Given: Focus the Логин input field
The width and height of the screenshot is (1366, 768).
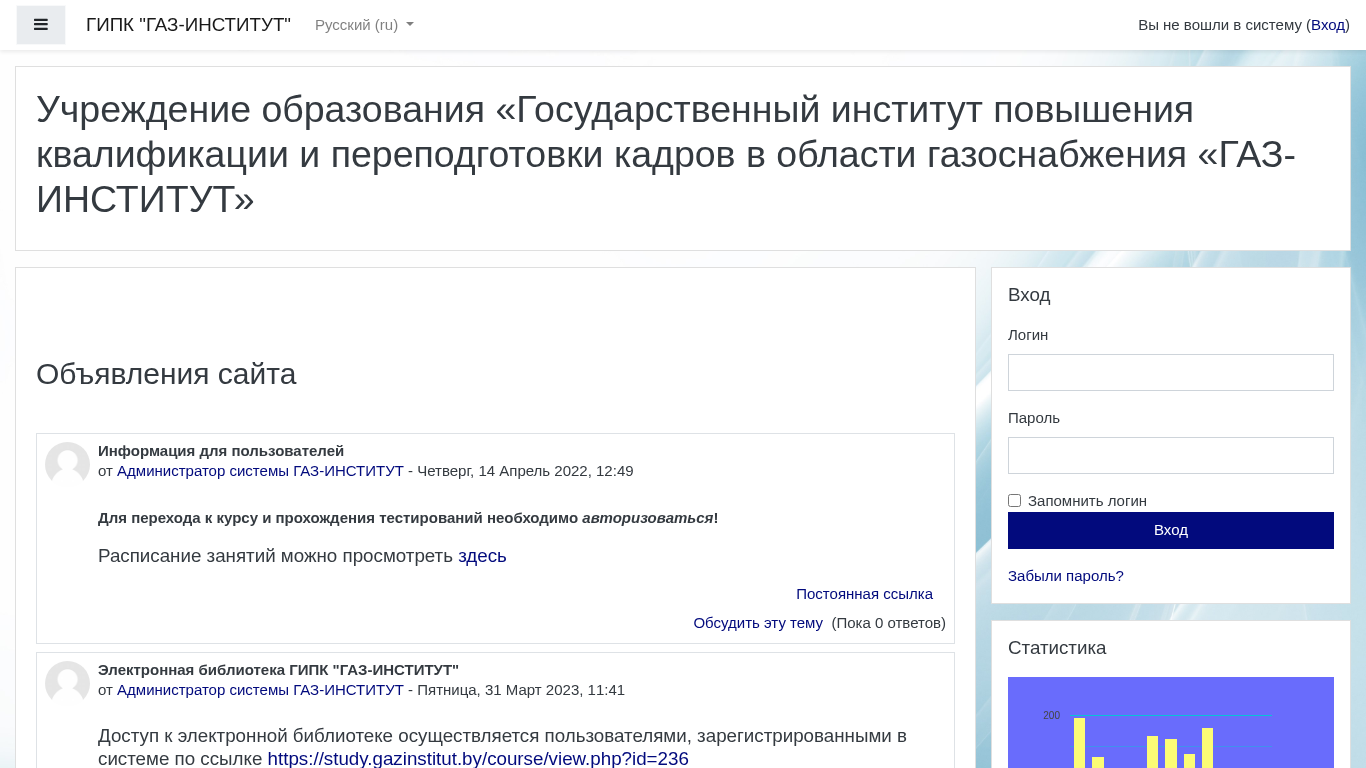Looking at the screenshot, I should pyautogui.click(x=1170, y=372).
